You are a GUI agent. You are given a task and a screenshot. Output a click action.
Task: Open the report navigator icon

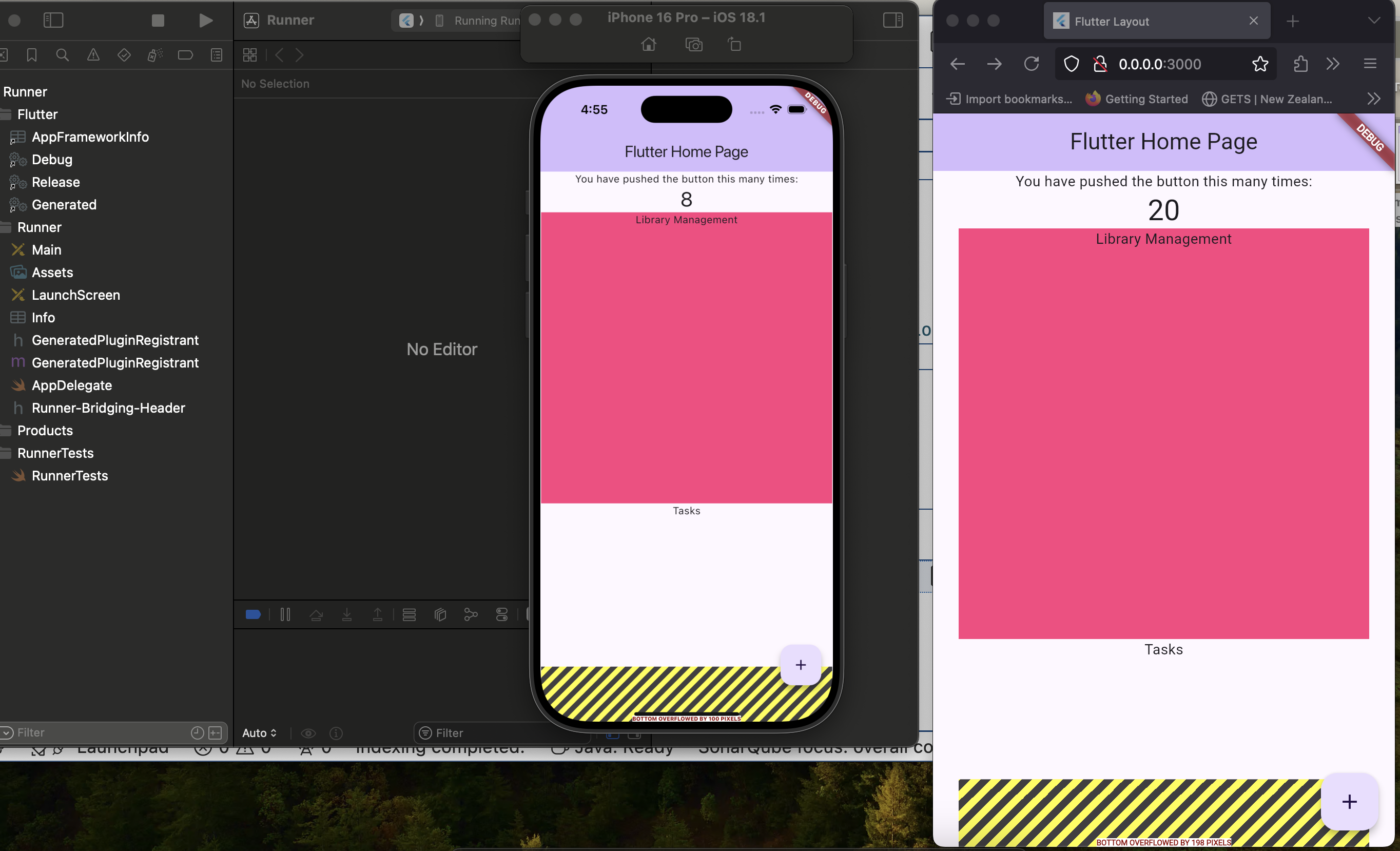217,55
